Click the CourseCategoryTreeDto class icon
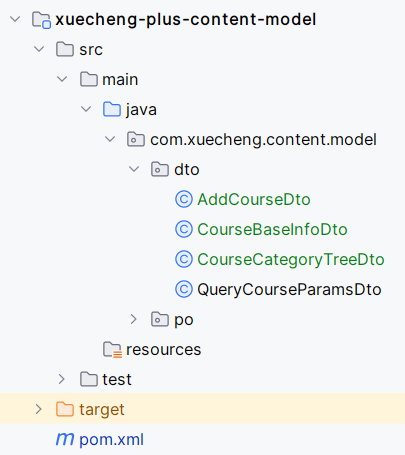 point(184,259)
